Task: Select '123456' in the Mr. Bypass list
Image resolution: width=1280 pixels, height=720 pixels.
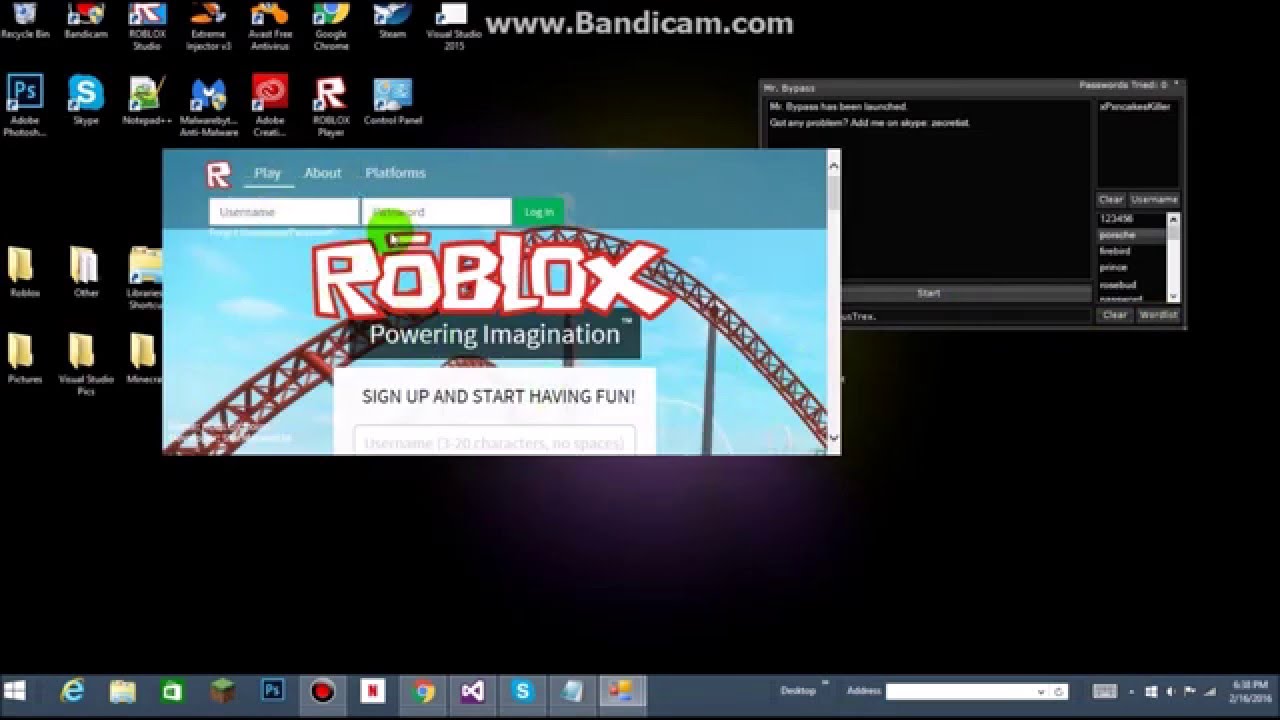Action: (x=1132, y=219)
